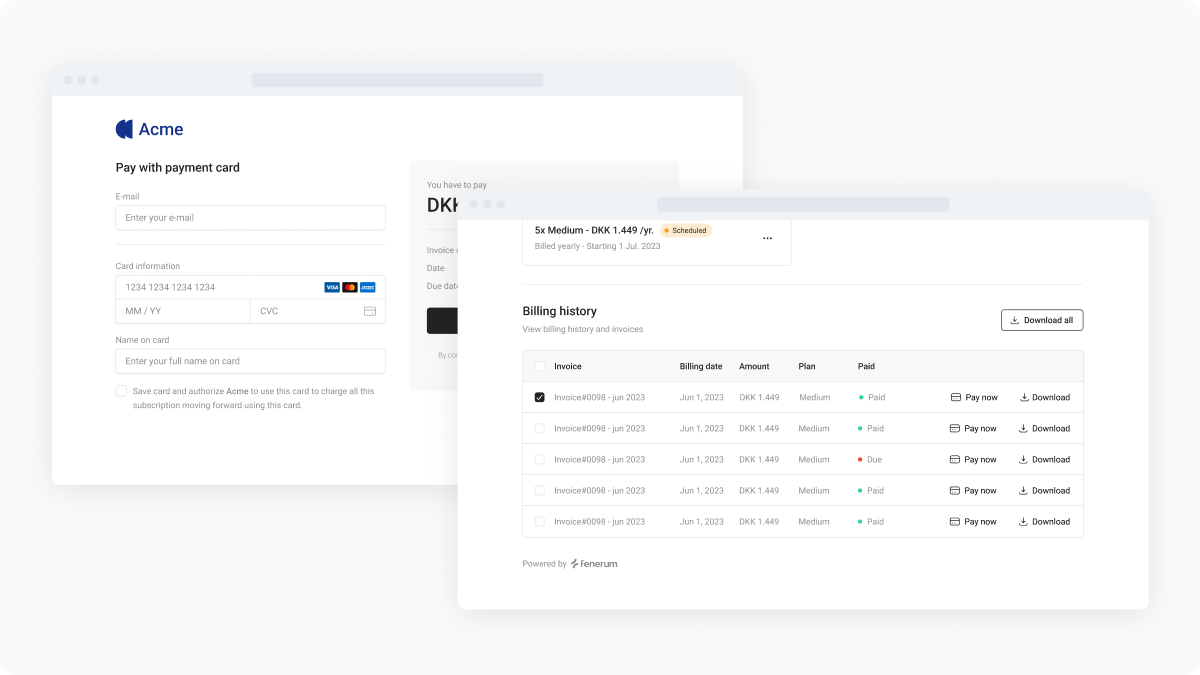Toggle the select-all invoices header checkbox
Screen dimensions: 1200x675
pos(540,367)
